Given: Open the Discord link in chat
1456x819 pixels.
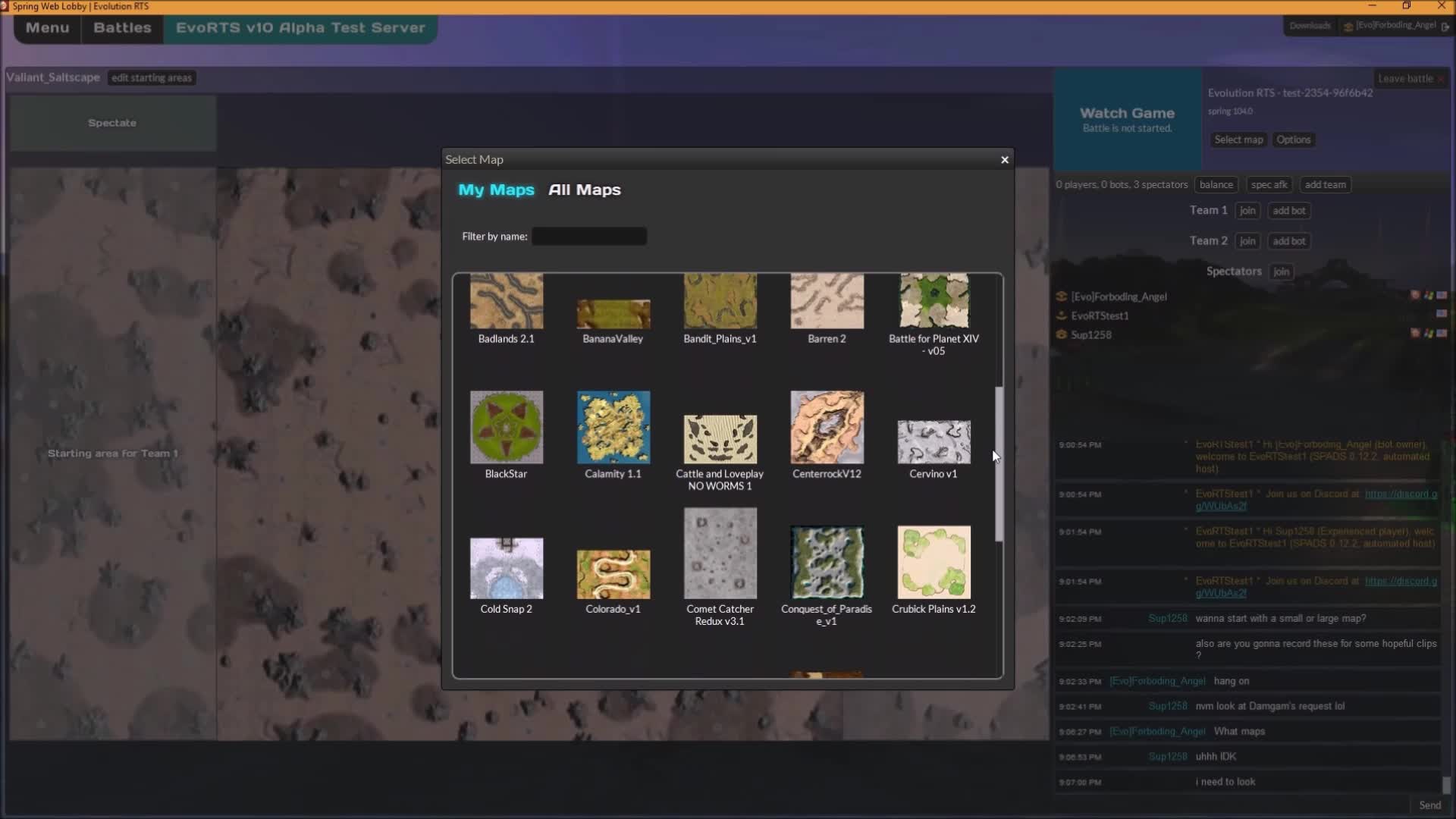Looking at the screenshot, I should 1400,494.
